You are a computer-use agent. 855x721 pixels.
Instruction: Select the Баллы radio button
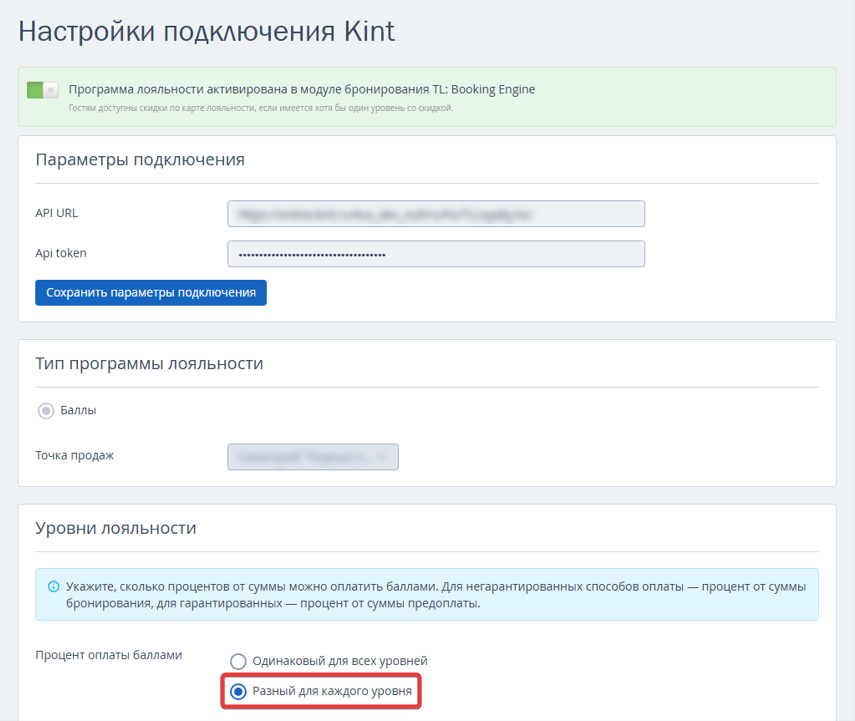(x=46, y=411)
